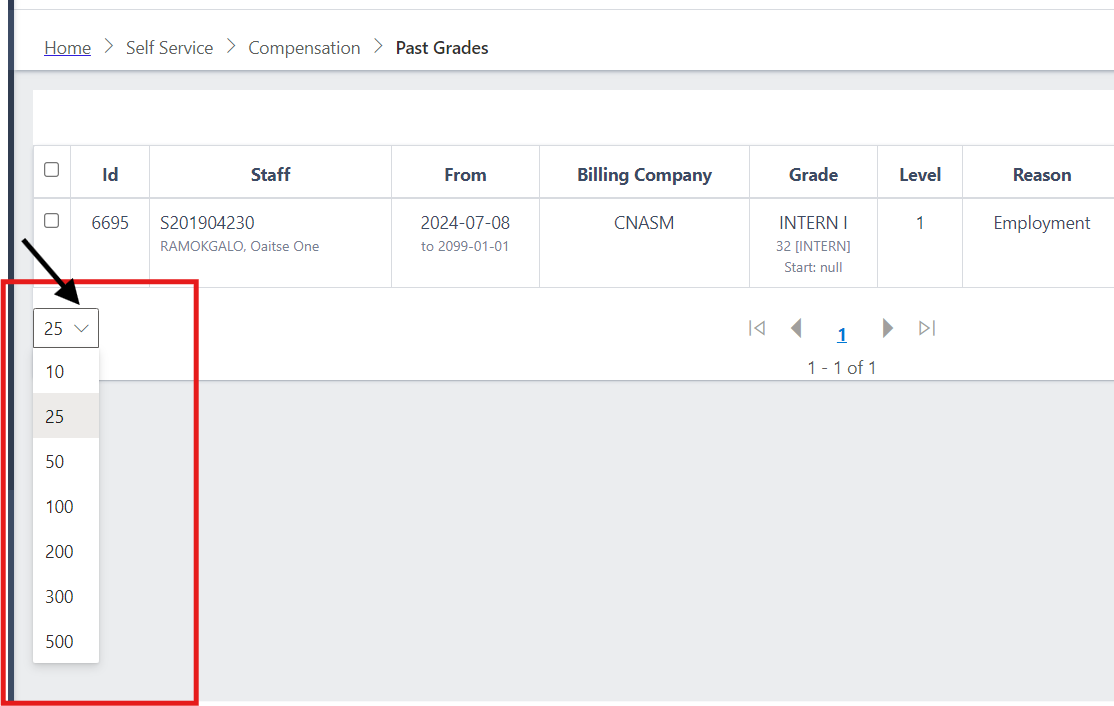Sort by the Billing Company header
The width and height of the screenshot is (1114, 706).
[x=644, y=175]
